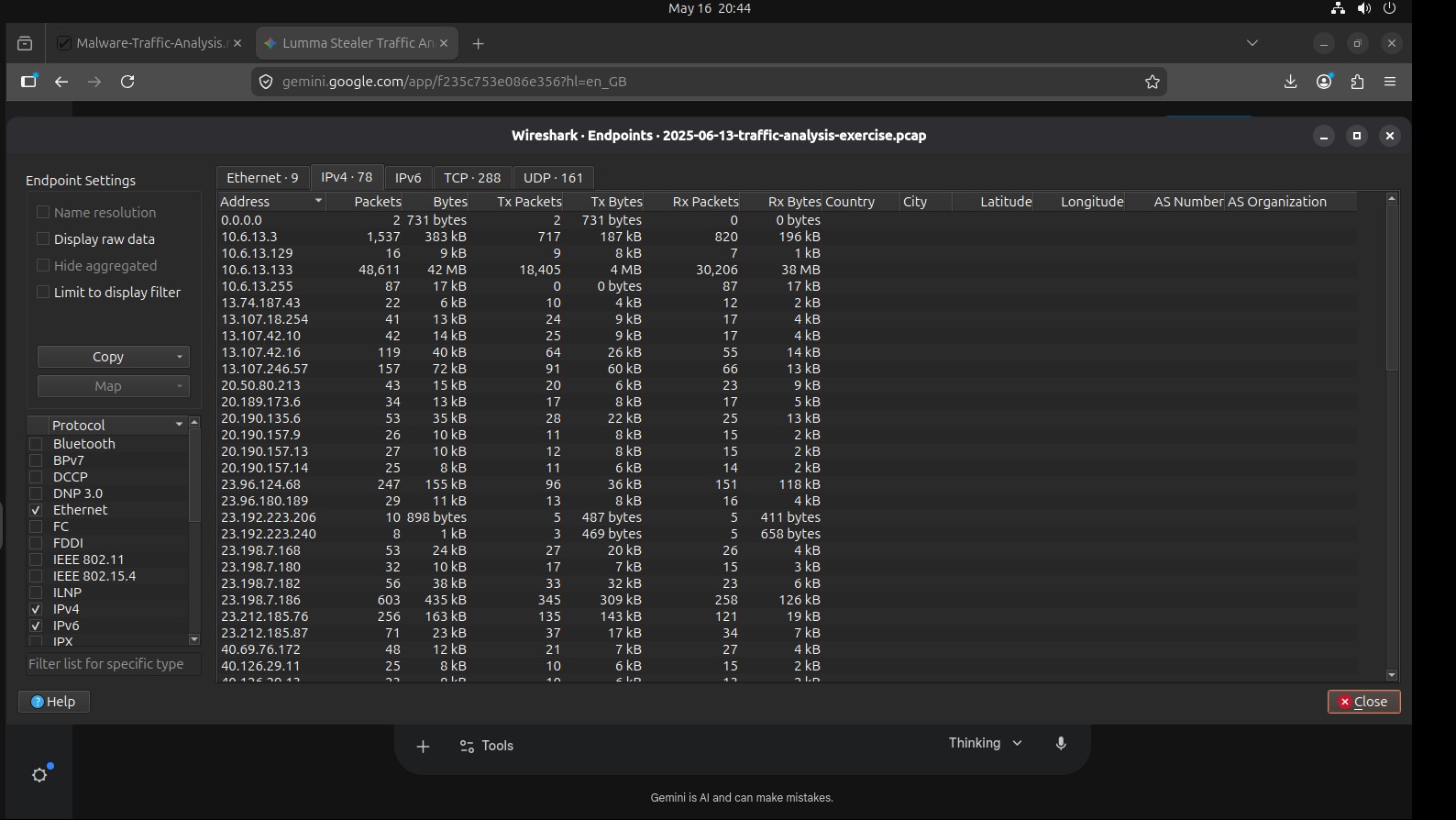Open the Map dropdown button
The width and height of the screenshot is (1456, 820).
click(114, 386)
